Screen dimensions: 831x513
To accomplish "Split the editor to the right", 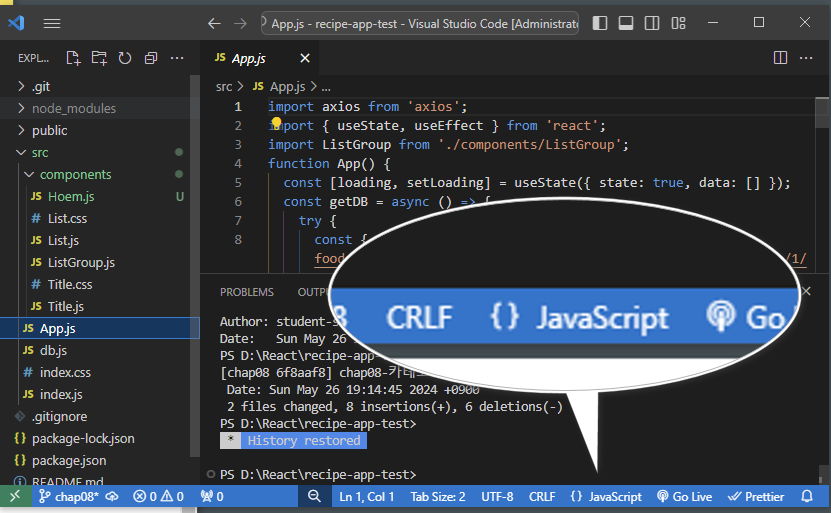I will [780, 58].
